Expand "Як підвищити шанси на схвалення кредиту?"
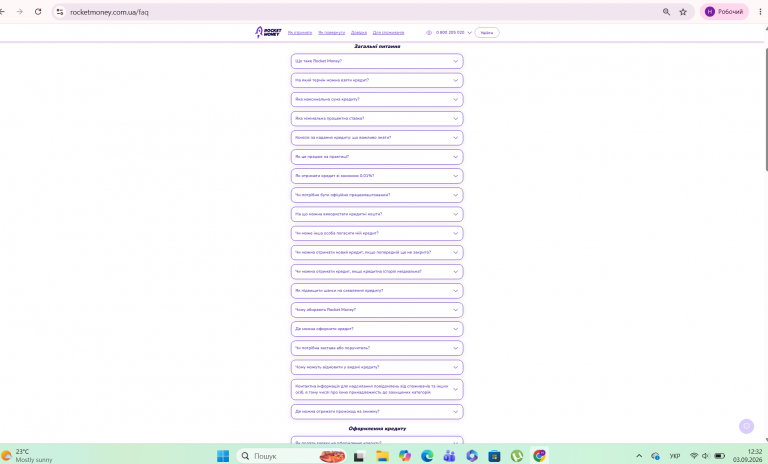The image size is (768, 464). 377,291
